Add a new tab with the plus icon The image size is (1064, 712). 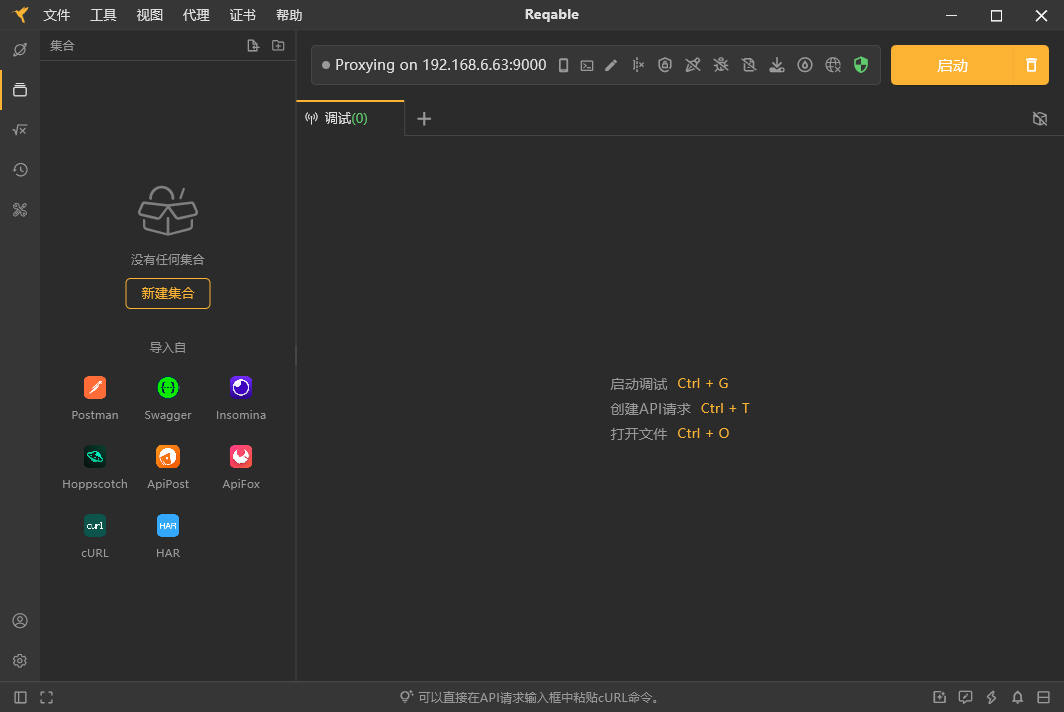click(423, 118)
